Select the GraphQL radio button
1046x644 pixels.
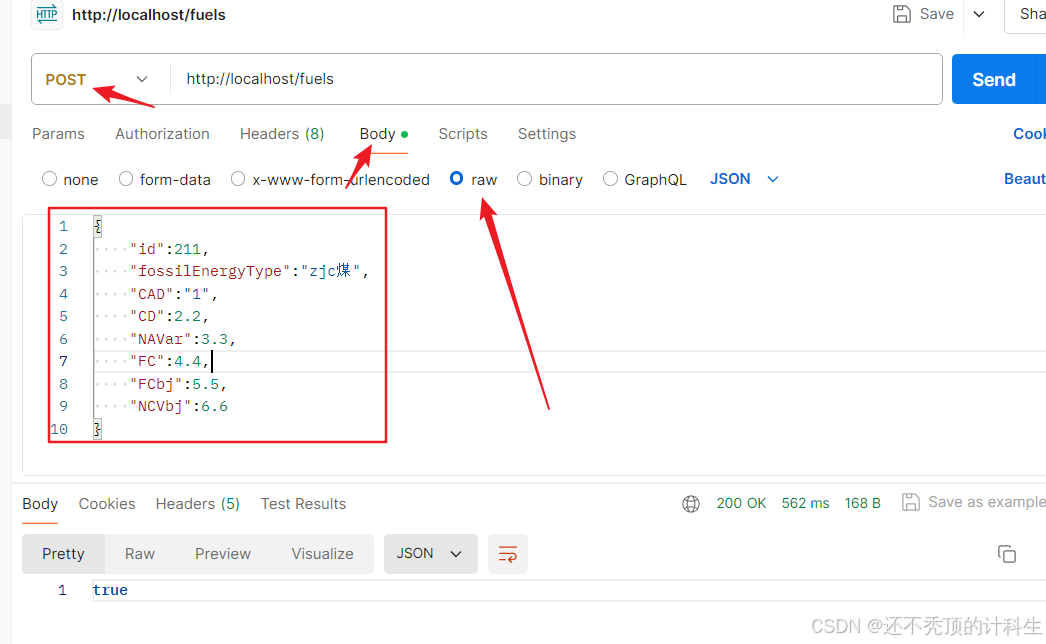tap(610, 179)
